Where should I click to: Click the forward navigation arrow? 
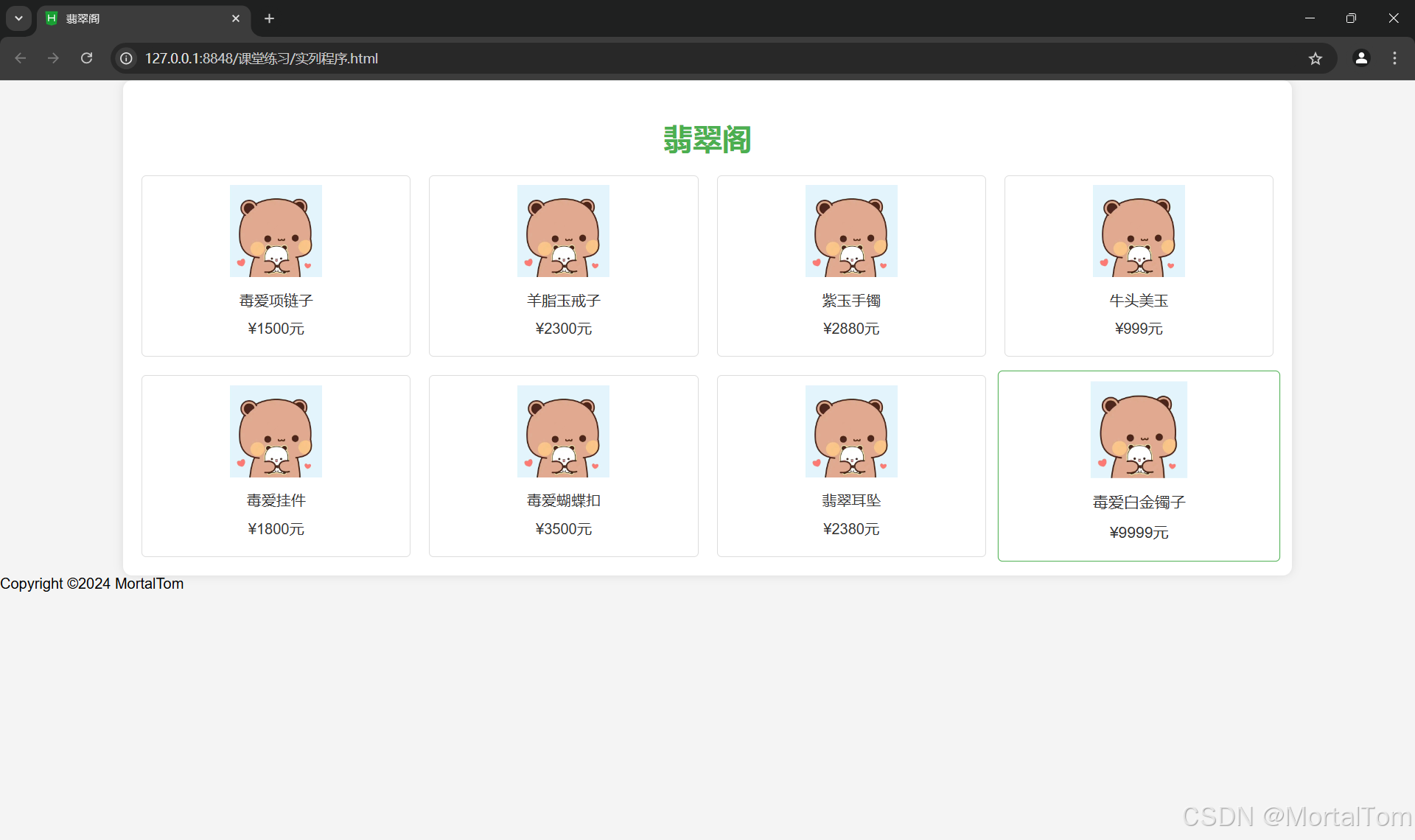point(53,58)
